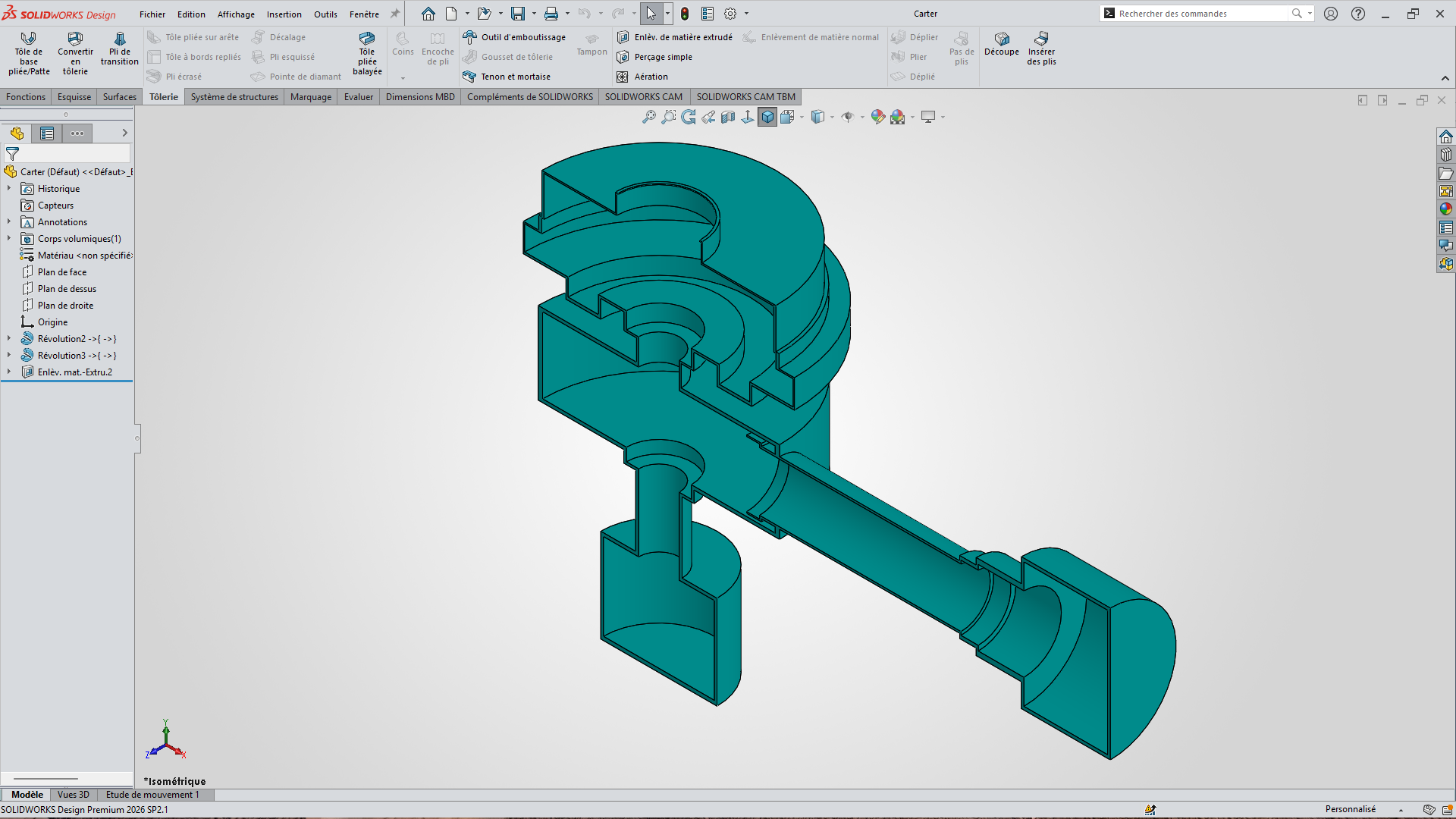Open the Insertion menu
This screenshot has height=819, width=1456.
tap(284, 14)
